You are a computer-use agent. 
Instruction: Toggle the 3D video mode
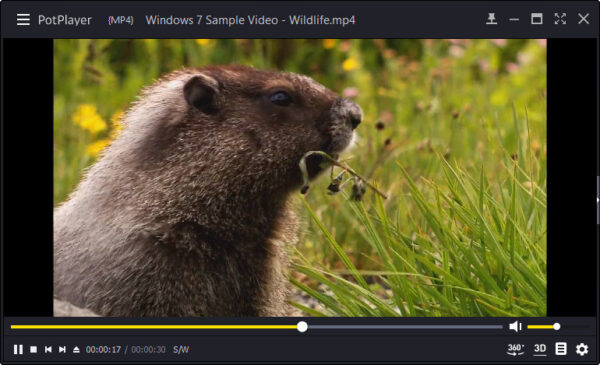(x=540, y=349)
